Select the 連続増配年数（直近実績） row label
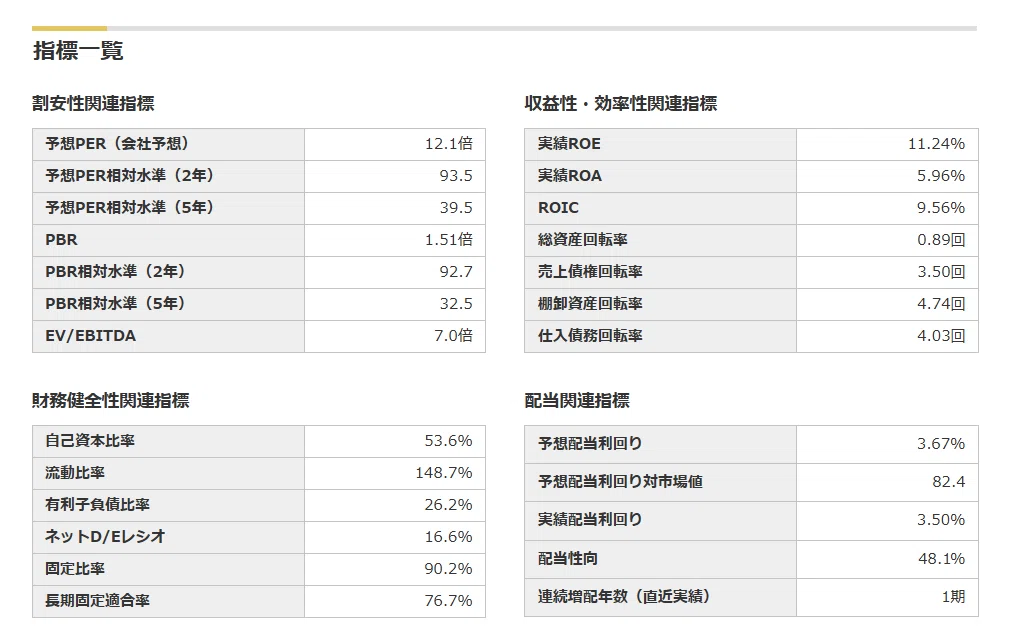Viewport: 1018px width, 637px height. [x=623, y=596]
